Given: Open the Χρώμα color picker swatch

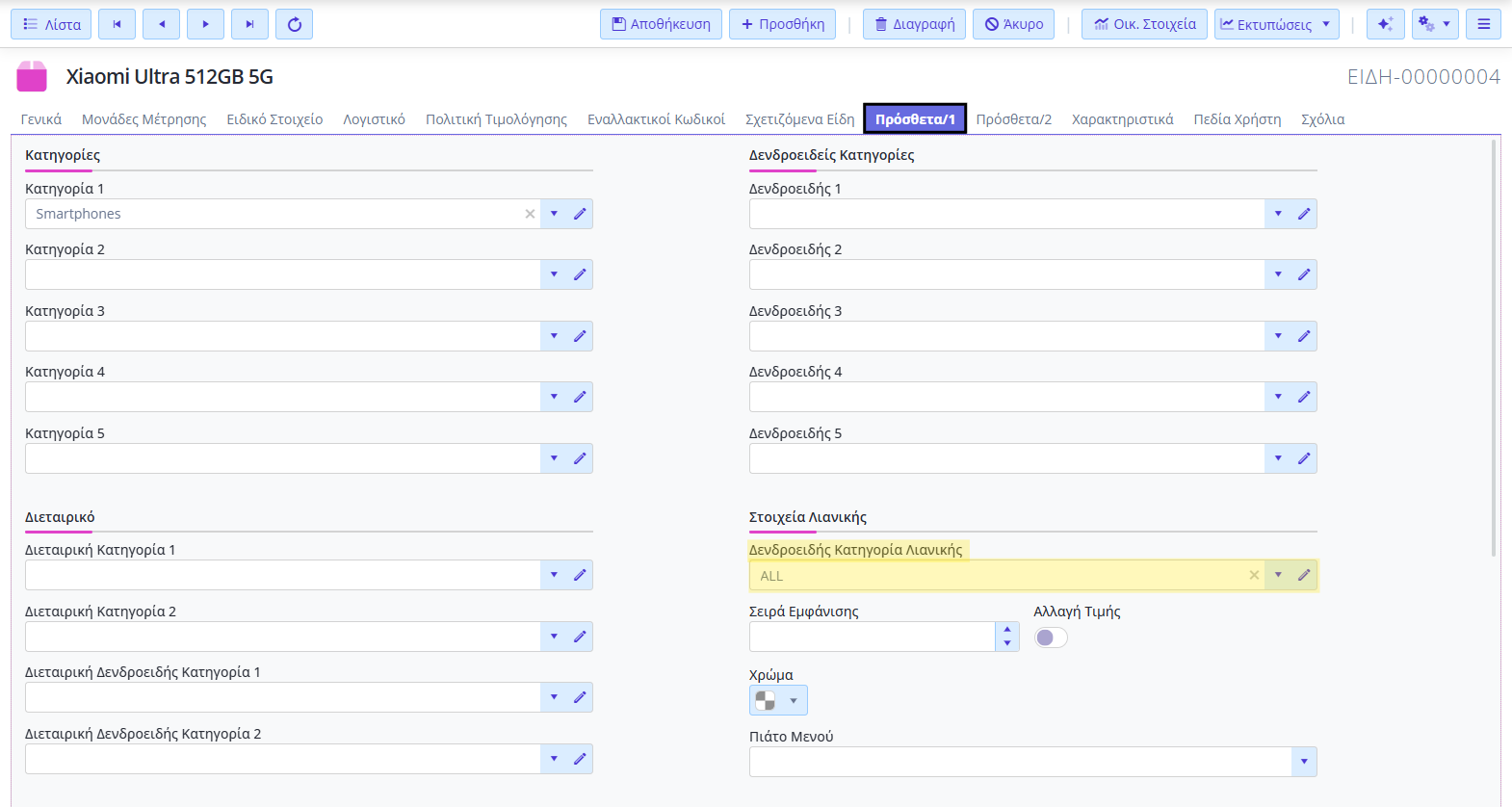Looking at the screenshot, I should 778,700.
